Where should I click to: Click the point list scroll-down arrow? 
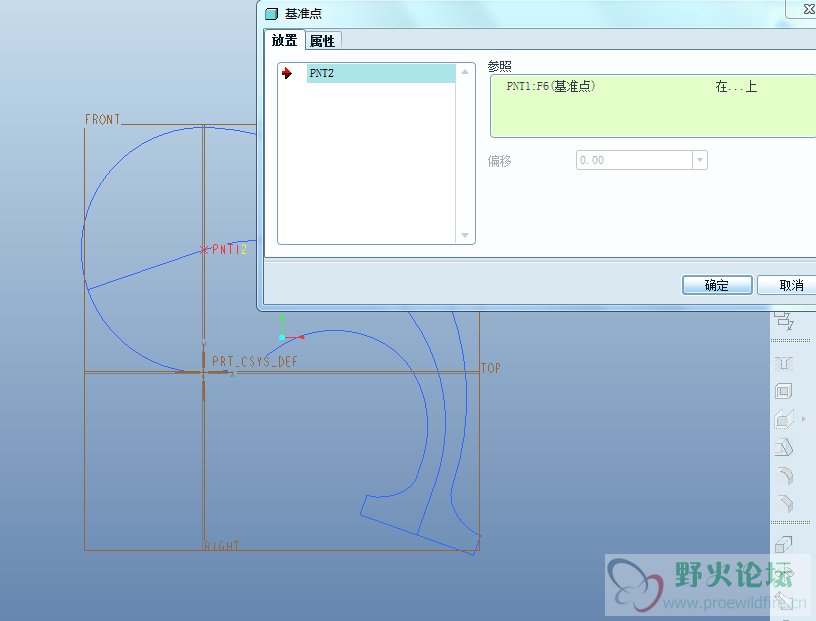point(465,235)
